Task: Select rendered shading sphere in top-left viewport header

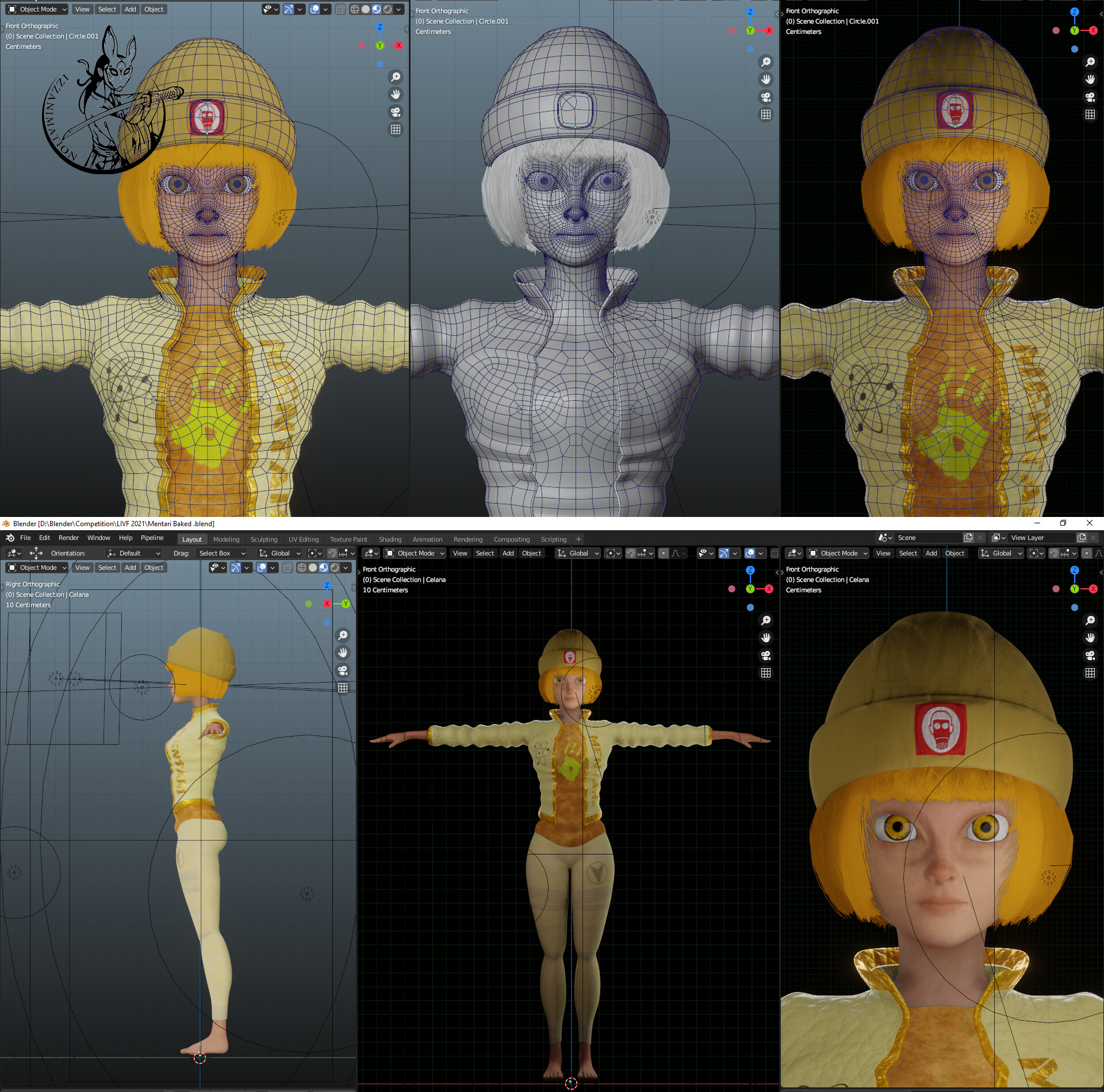Action: [388, 9]
